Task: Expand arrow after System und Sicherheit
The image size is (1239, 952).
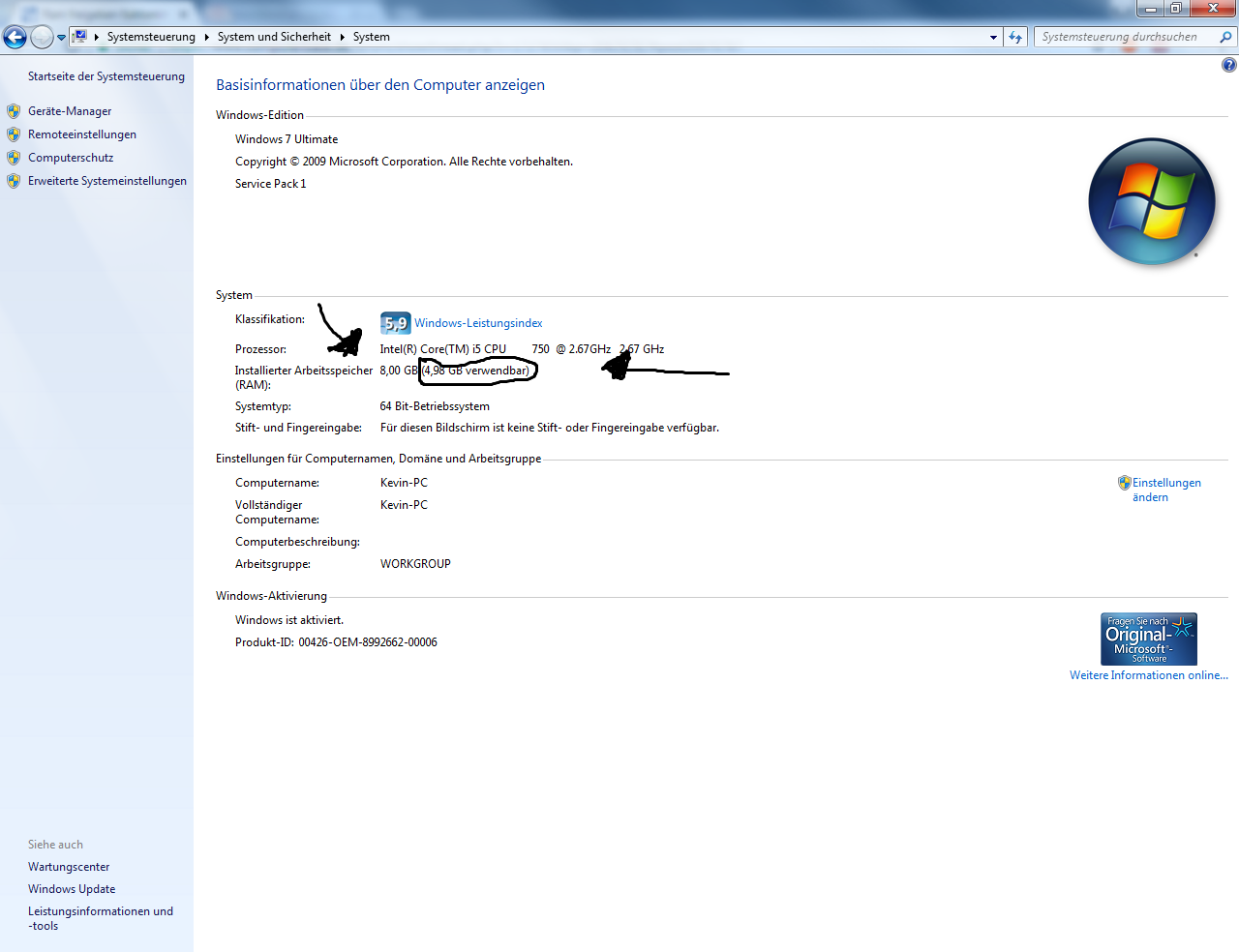Action: 342,37
